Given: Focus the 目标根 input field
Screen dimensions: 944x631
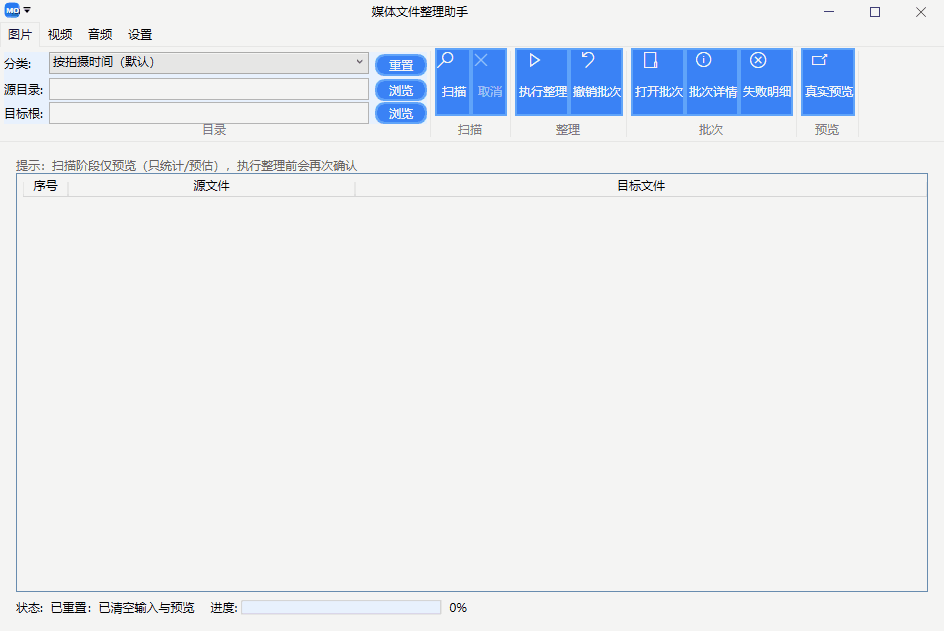Looking at the screenshot, I should pyautogui.click(x=209, y=113).
